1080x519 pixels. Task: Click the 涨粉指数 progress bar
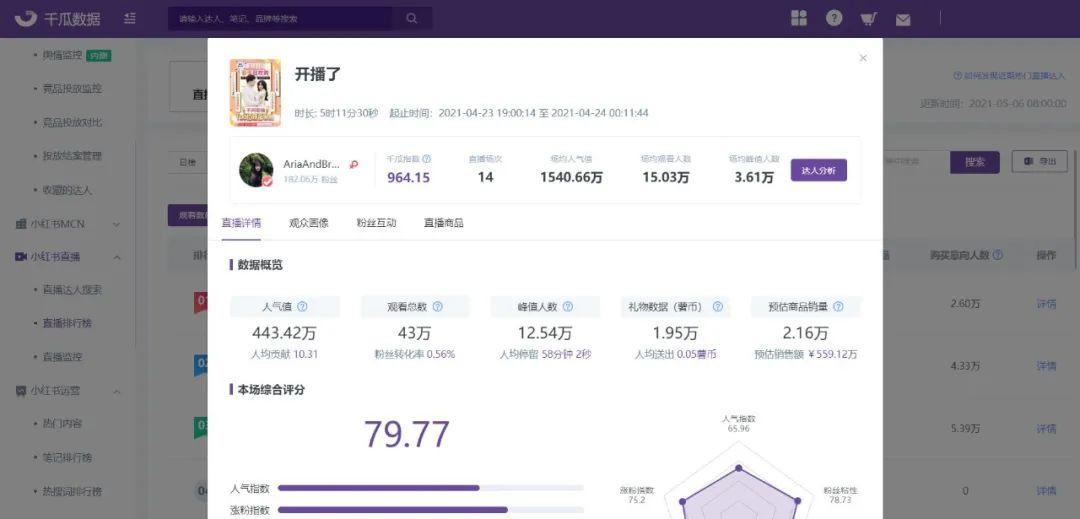[x=430, y=510]
